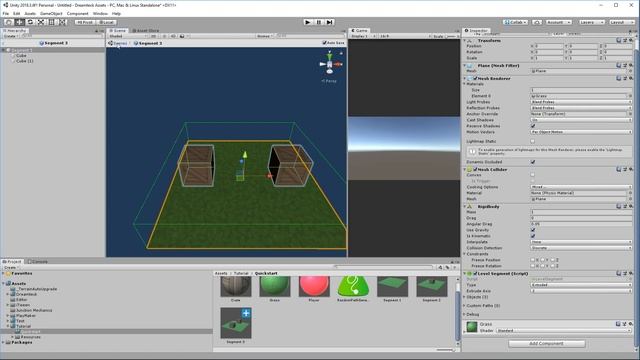Open Light Probes dropdown
Image resolution: width=640 pixels, height=360 pixels.
click(x=581, y=102)
